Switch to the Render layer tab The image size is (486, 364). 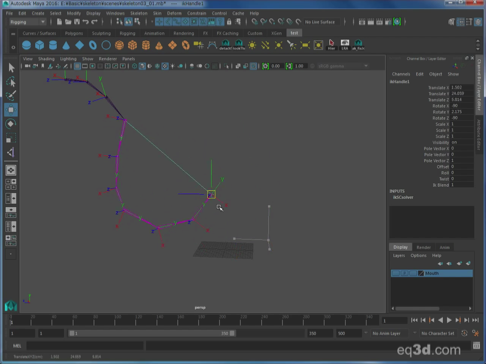pos(423,247)
